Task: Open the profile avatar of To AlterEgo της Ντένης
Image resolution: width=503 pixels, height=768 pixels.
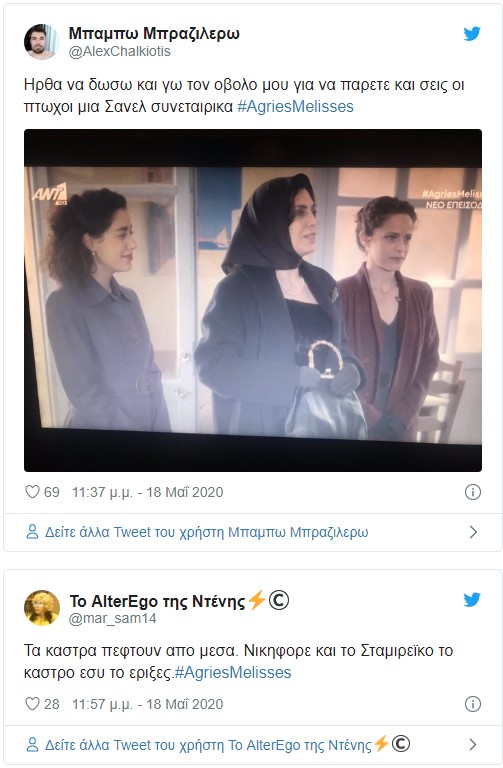Action: [42, 608]
